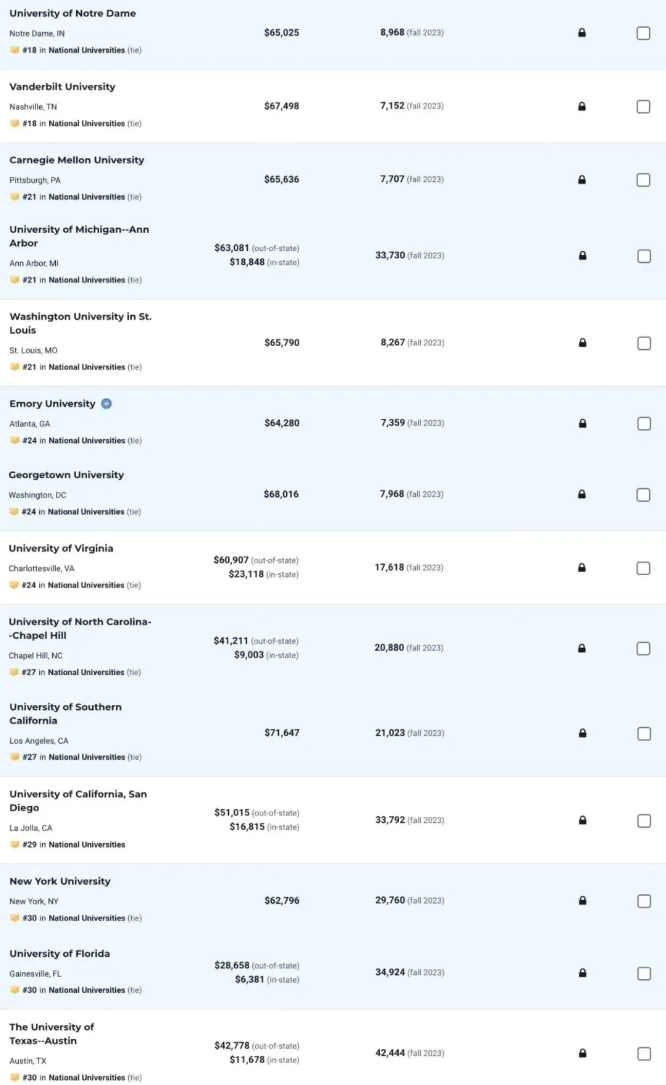Click the lock icon for University of Florida
This screenshot has height=1085, width=666.
pos(582,972)
